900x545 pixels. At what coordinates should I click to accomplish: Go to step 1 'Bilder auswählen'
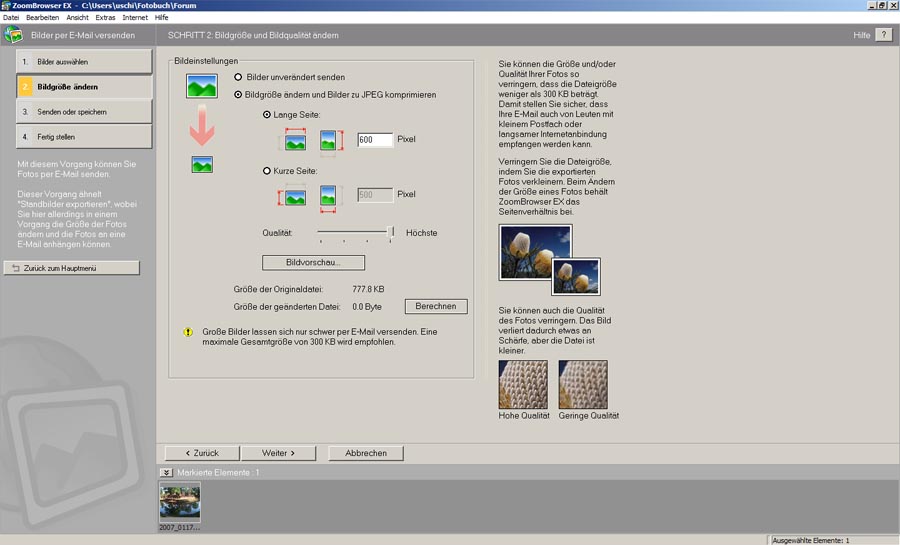click(x=84, y=62)
